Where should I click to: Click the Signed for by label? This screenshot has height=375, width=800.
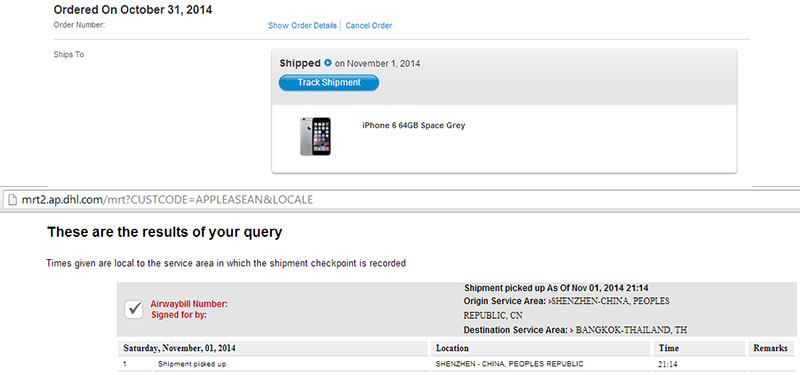click(179, 315)
